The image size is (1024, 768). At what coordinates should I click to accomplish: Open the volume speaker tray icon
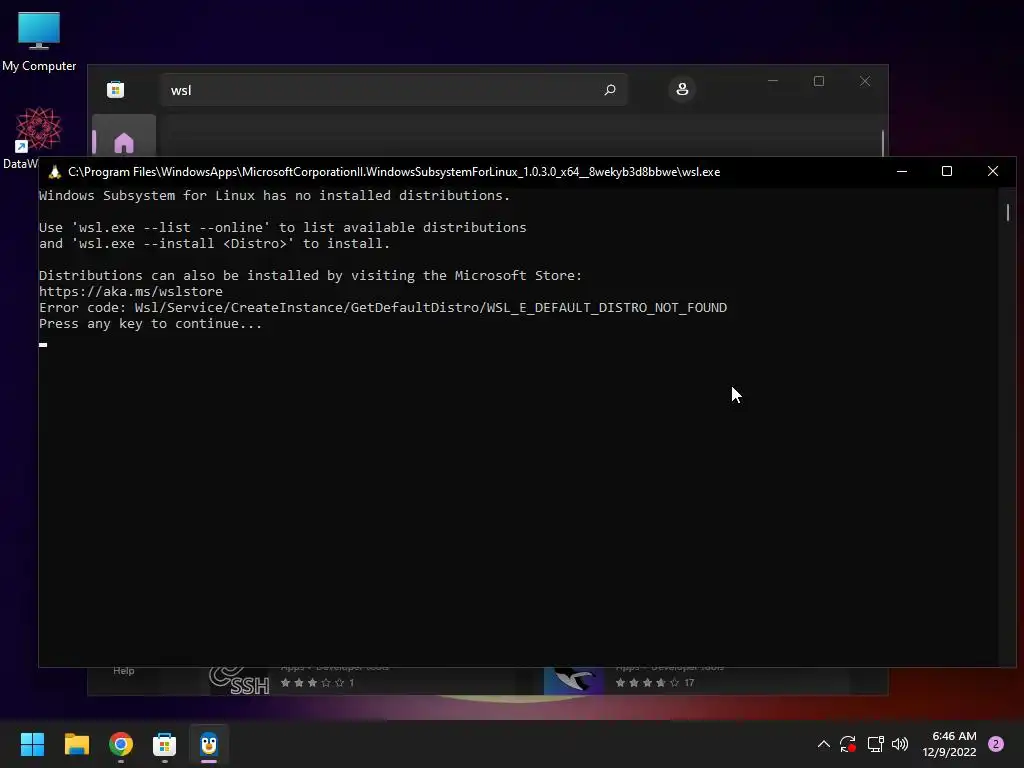(900, 744)
